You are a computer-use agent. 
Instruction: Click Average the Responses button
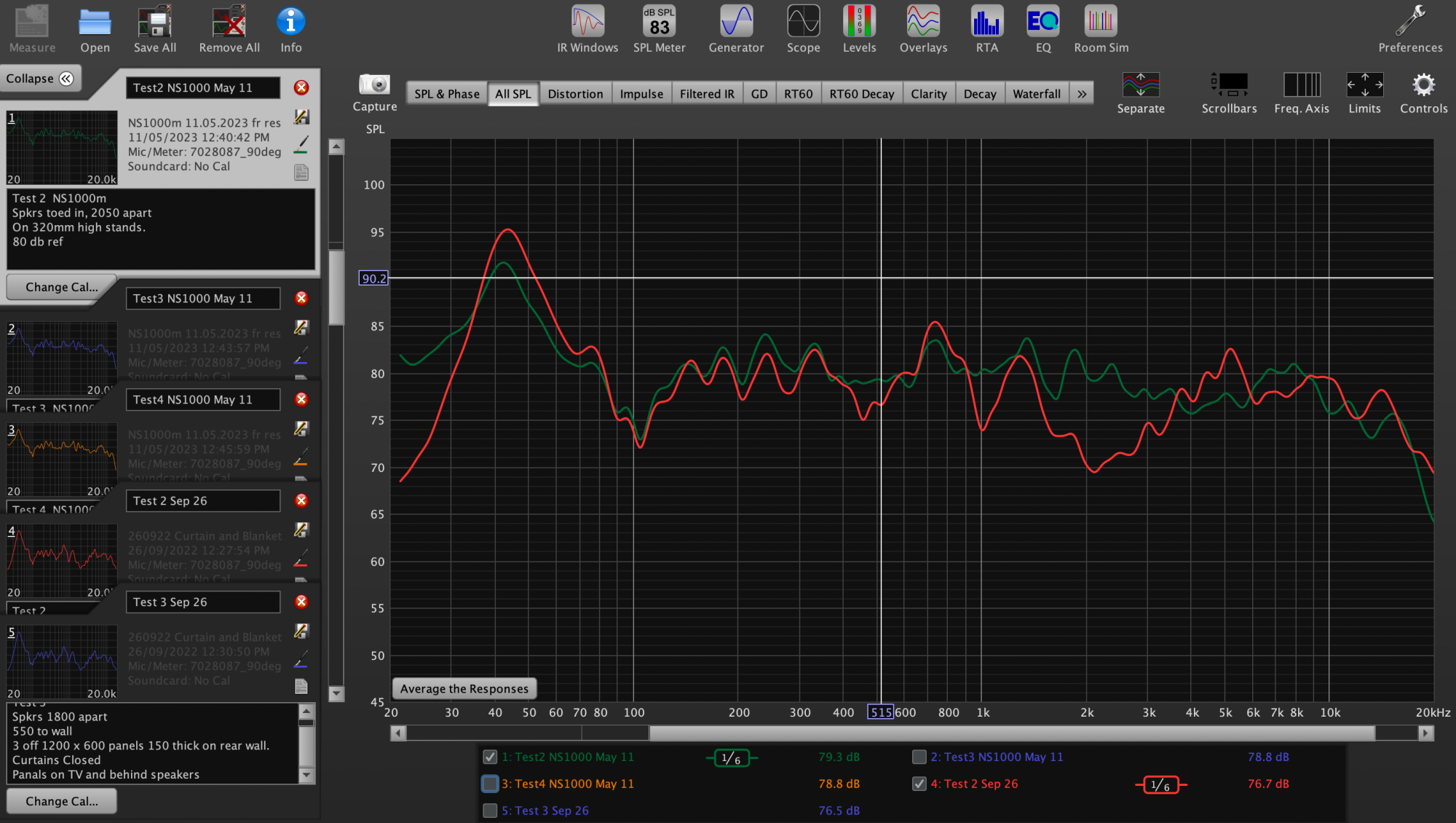464,688
